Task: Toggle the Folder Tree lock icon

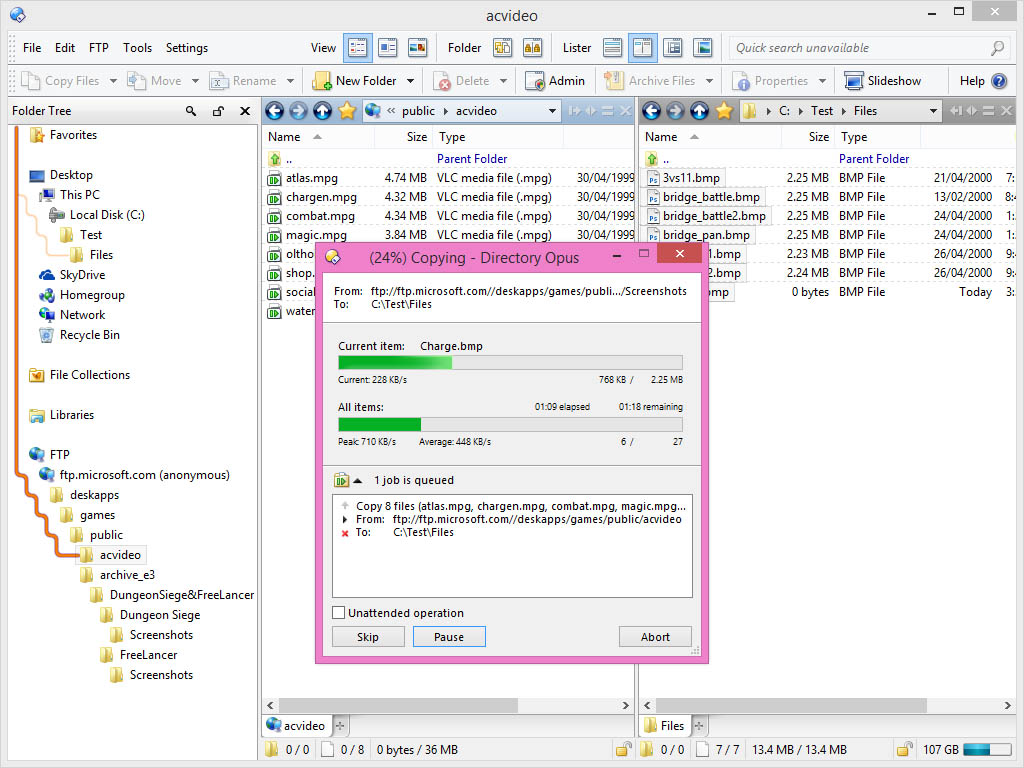Action: 218,111
